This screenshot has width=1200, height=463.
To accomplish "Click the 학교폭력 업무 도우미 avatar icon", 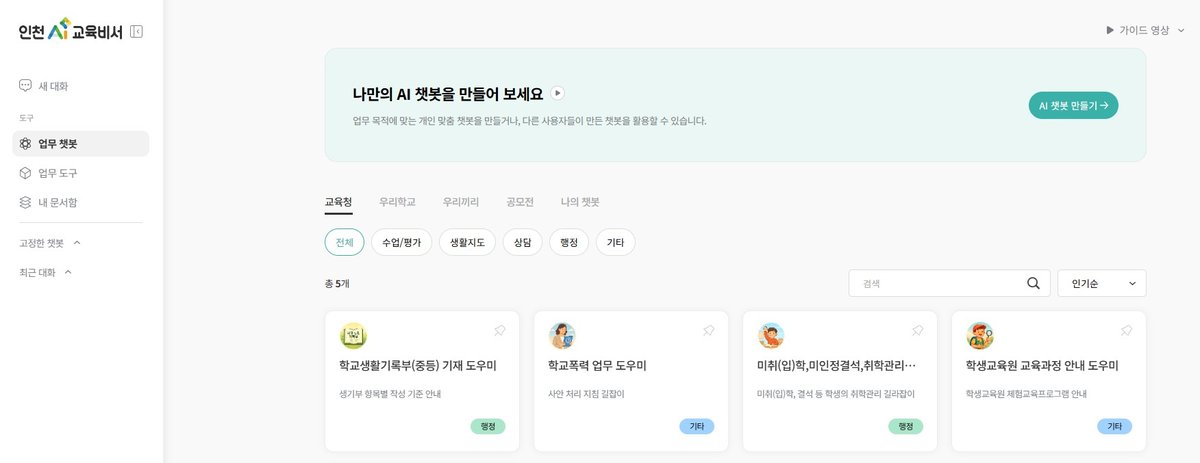I will coord(562,335).
